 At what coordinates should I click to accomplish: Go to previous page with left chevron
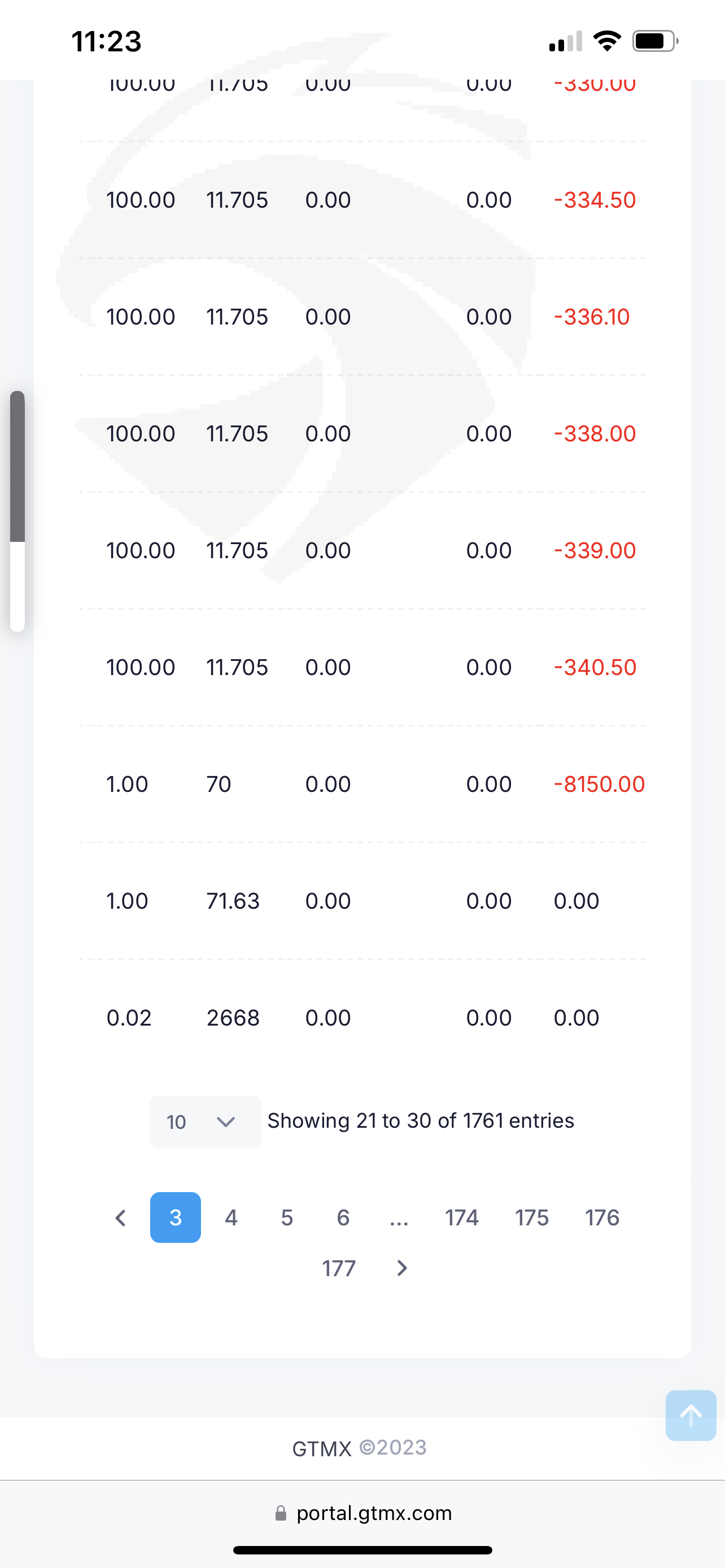[x=120, y=1217]
